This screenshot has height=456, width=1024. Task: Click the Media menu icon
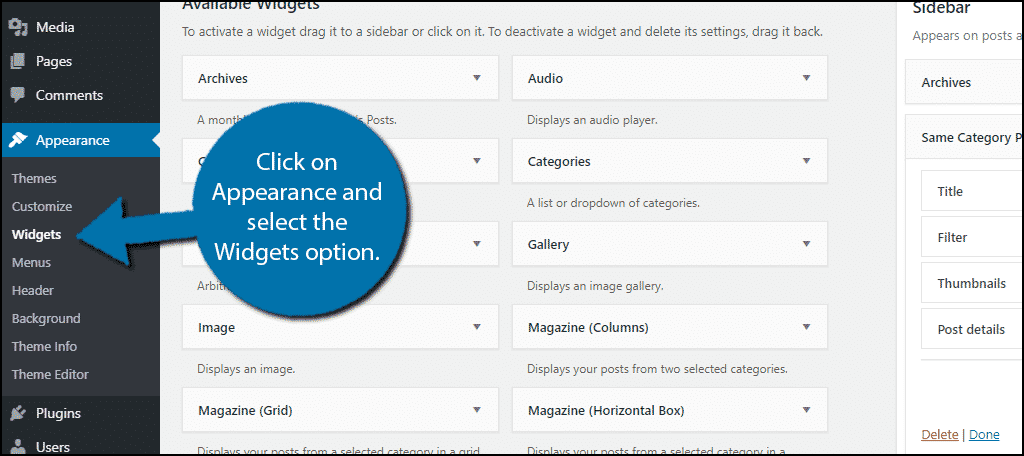(18, 27)
